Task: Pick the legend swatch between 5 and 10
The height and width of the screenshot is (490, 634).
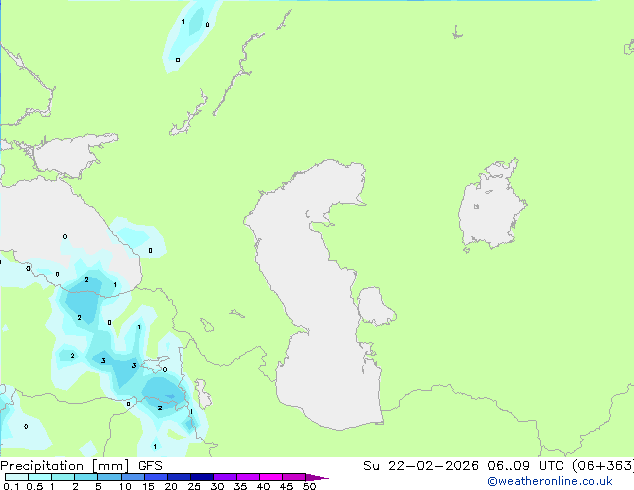Action: [x=109, y=477]
